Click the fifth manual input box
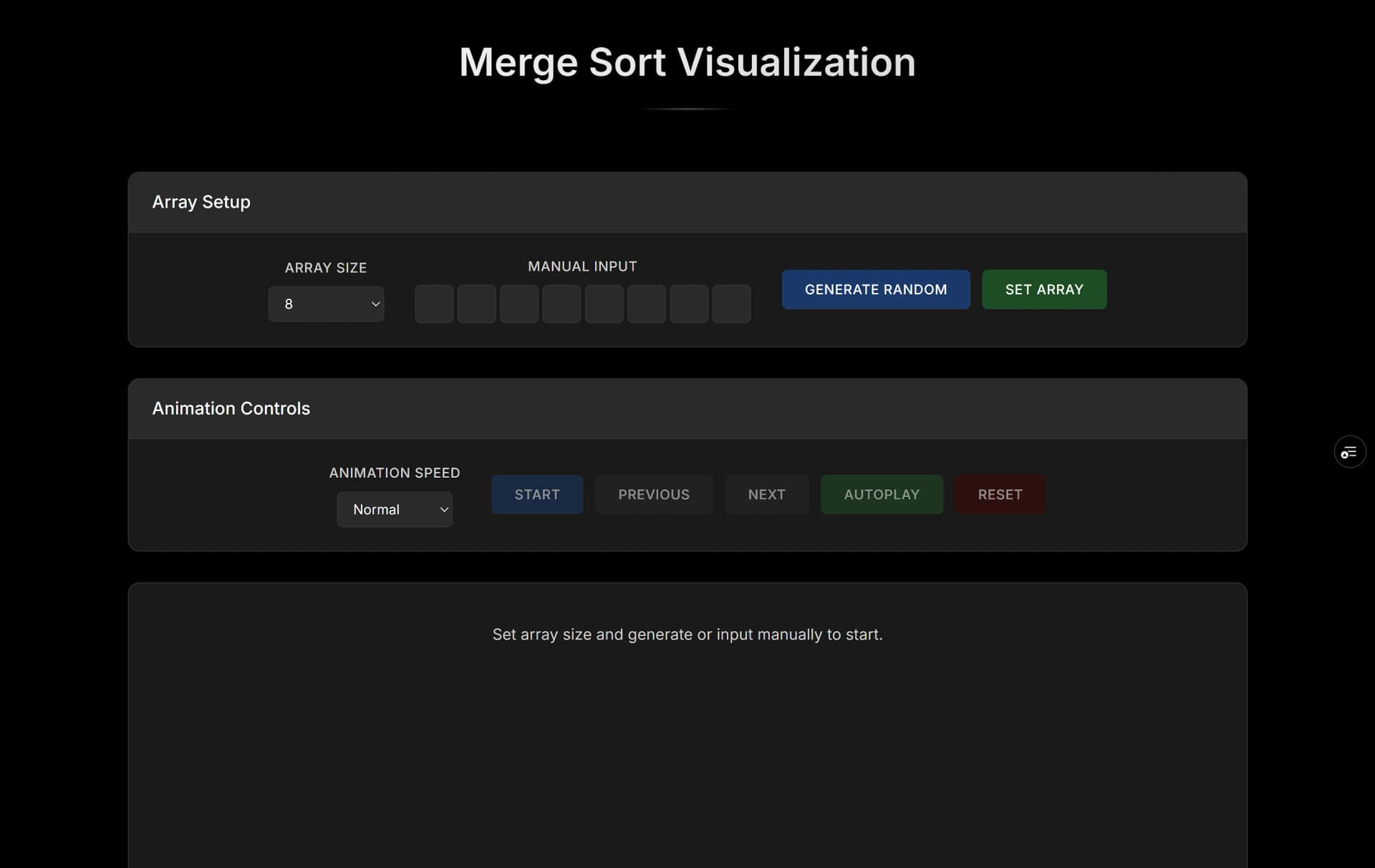Viewport: 1375px width, 868px height. coord(604,304)
